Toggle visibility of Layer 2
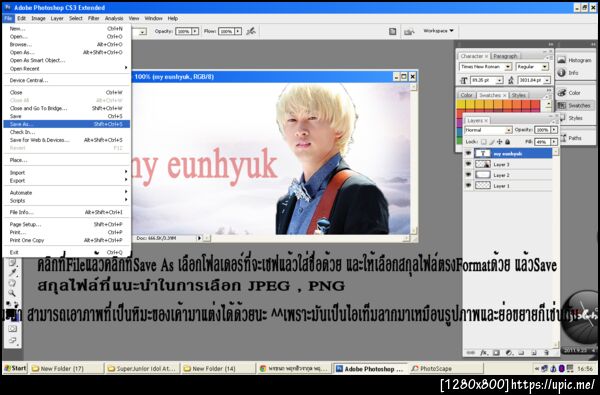The width and height of the screenshot is (600, 395). (x=468, y=175)
